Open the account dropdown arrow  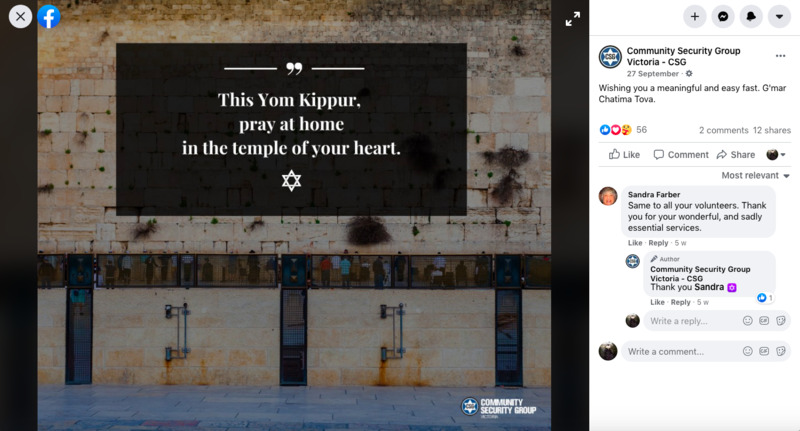coord(779,16)
